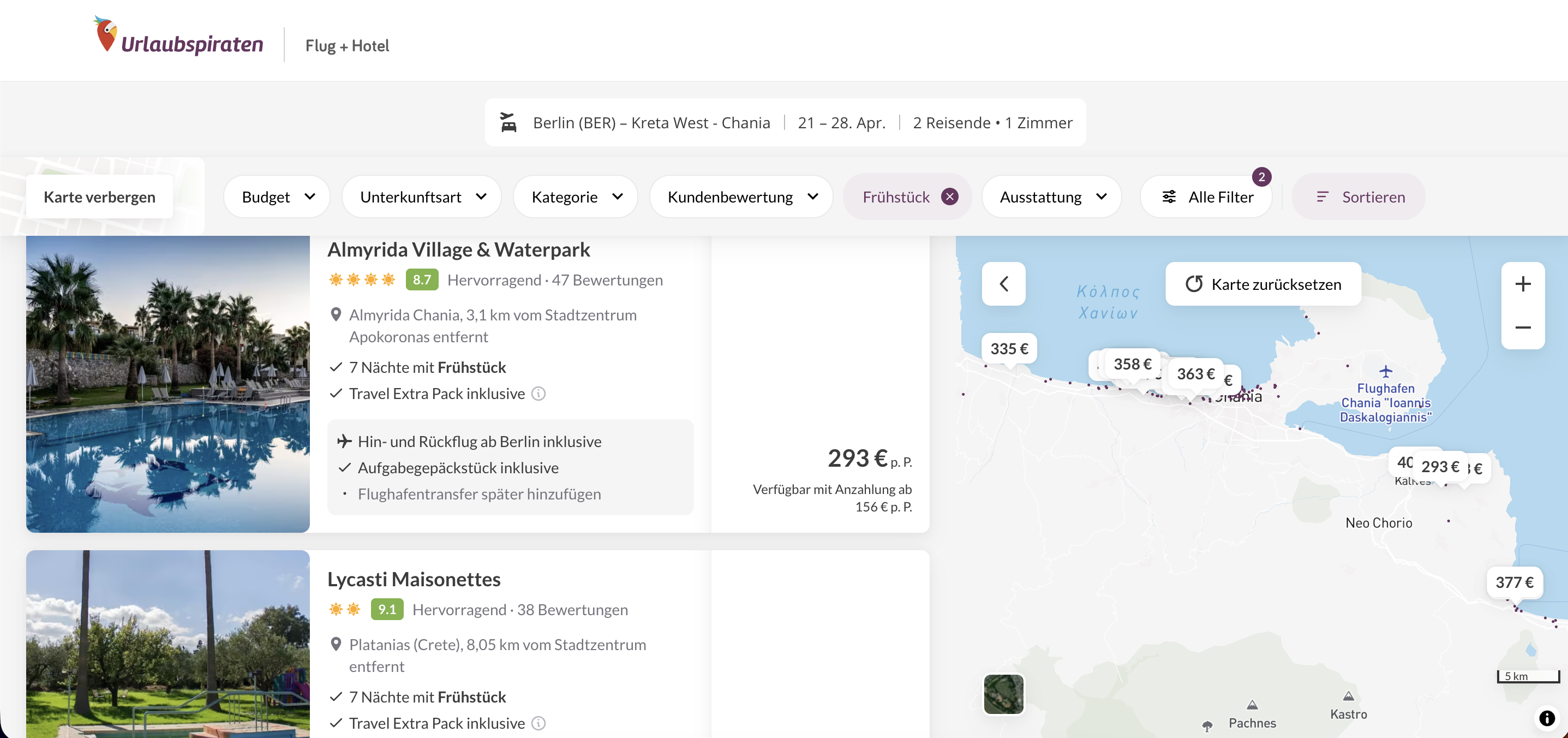The image size is (1568, 738).
Task: Open the Flug + Hotel tab
Action: pos(347,46)
